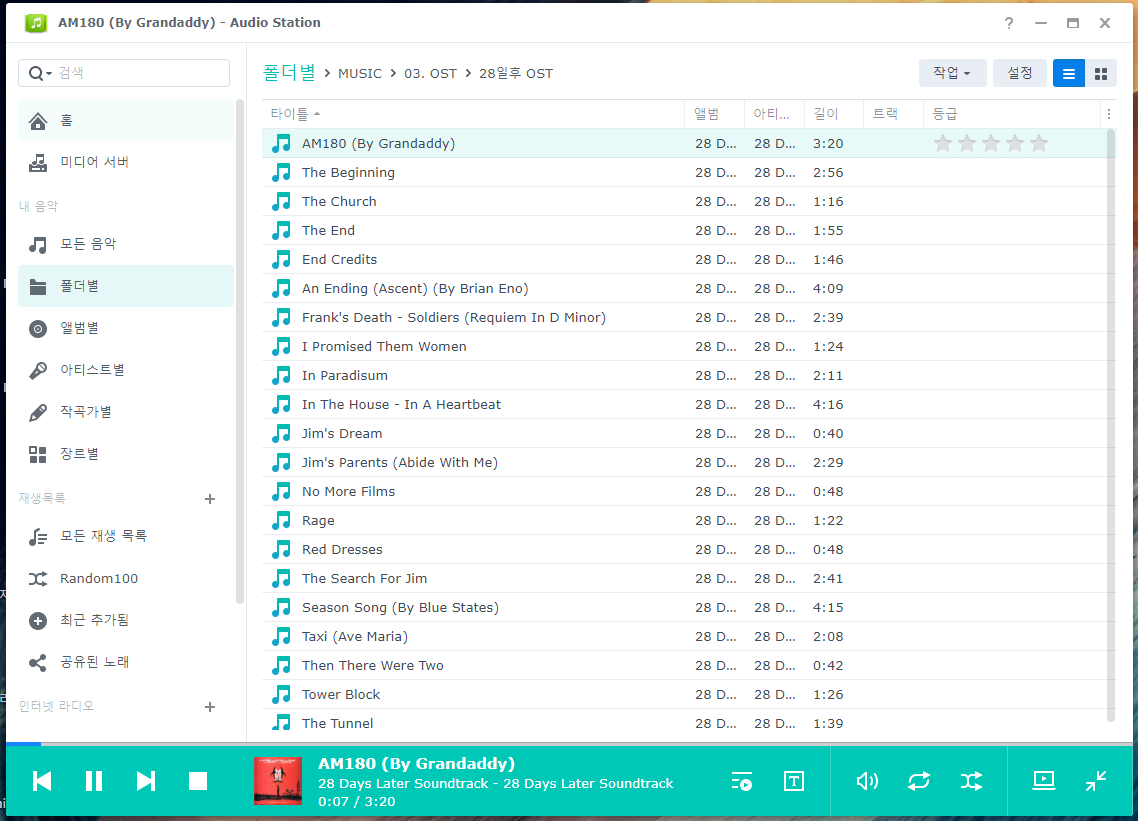This screenshot has height=821, width=1138.
Task: Switch to mini player mode
Action: (1096, 780)
